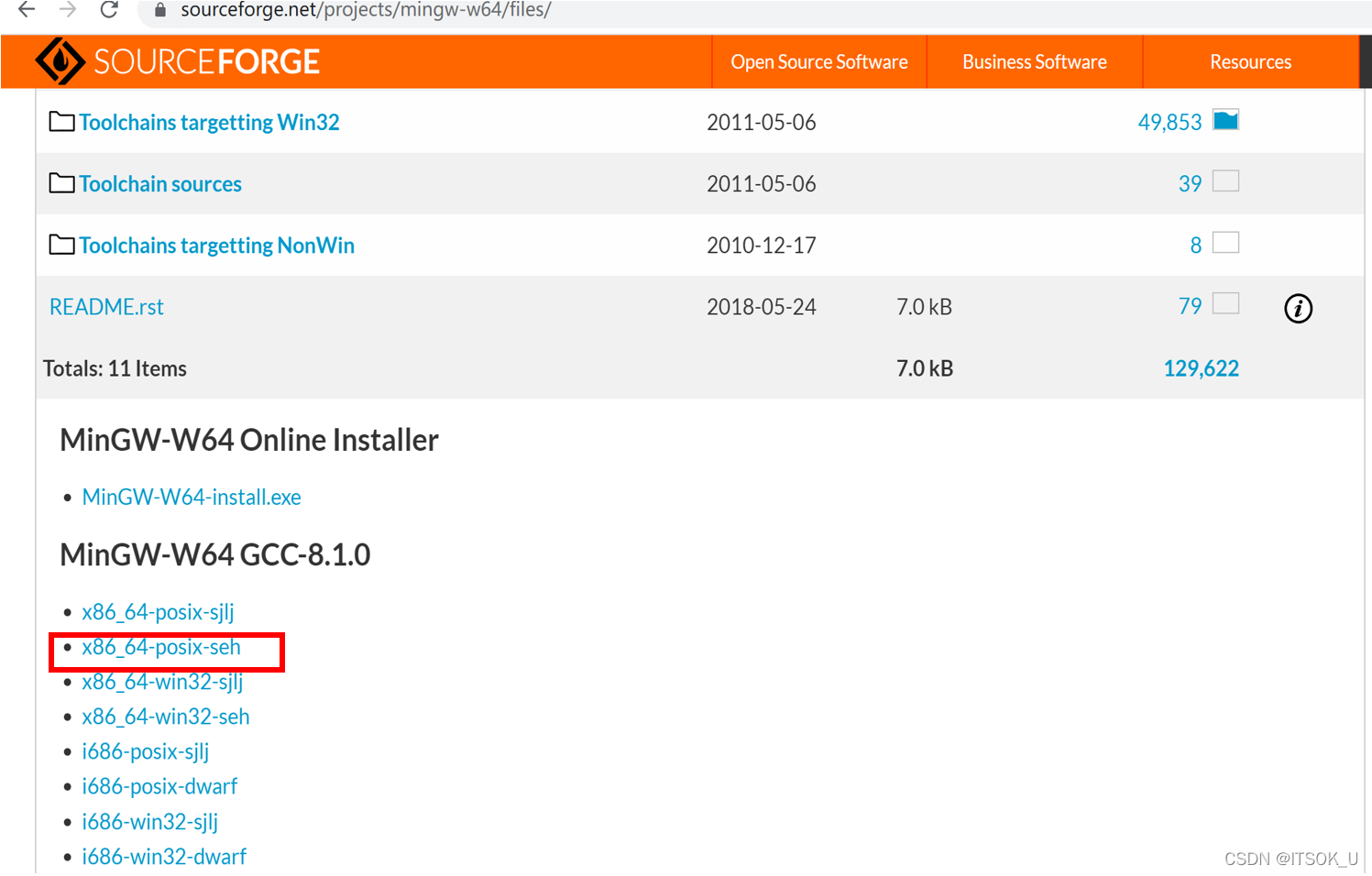Open the Open Source Software menu

(x=819, y=61)
